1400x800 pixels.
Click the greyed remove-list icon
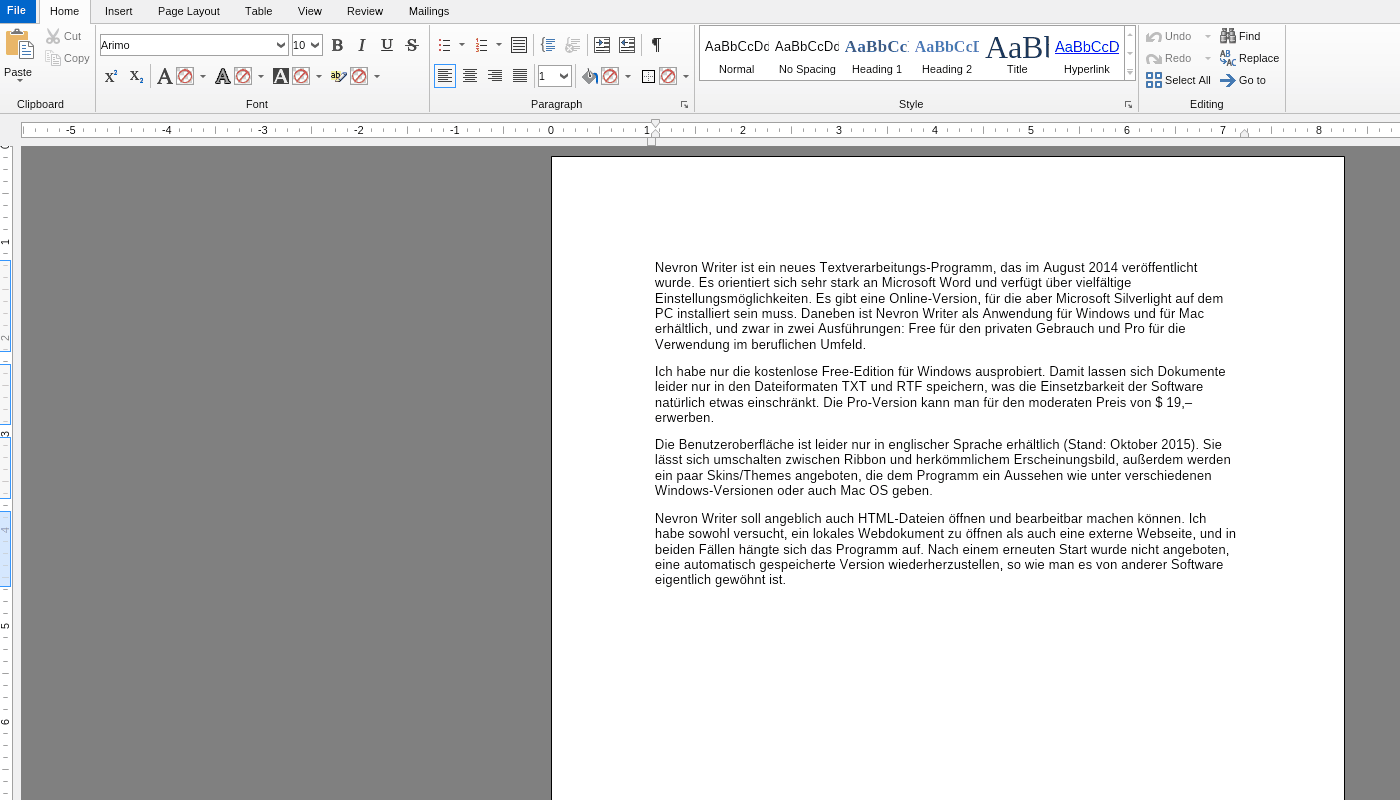pos(573,45)
